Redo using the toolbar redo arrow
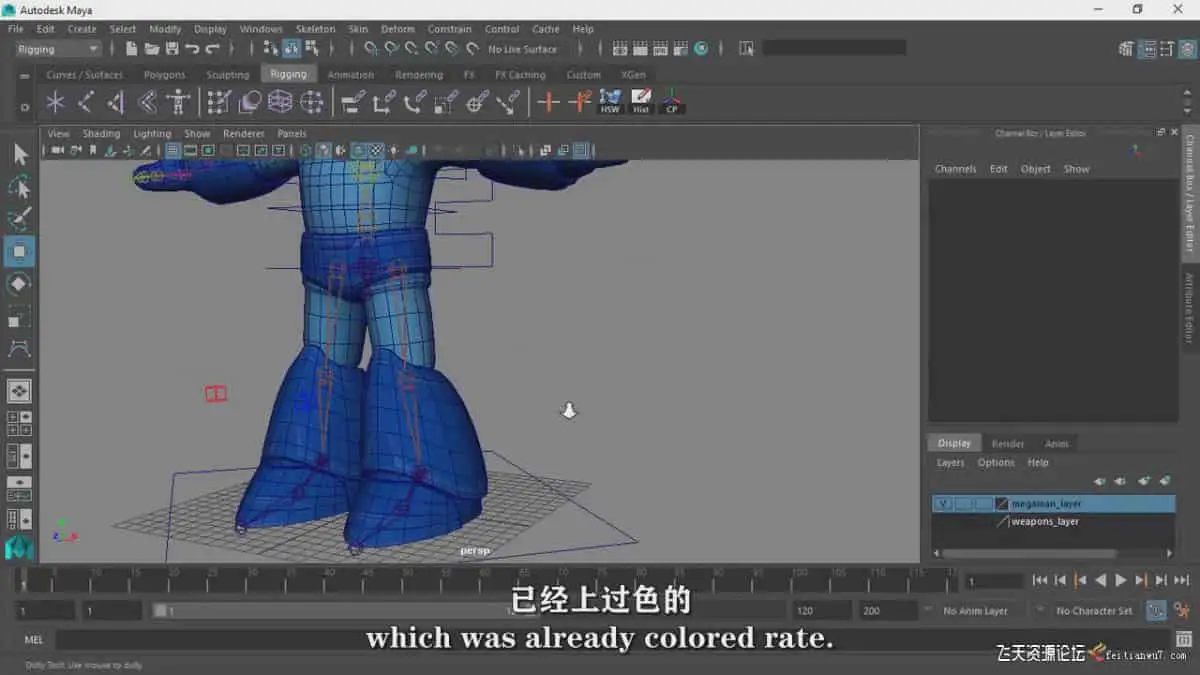 (211, 48)
